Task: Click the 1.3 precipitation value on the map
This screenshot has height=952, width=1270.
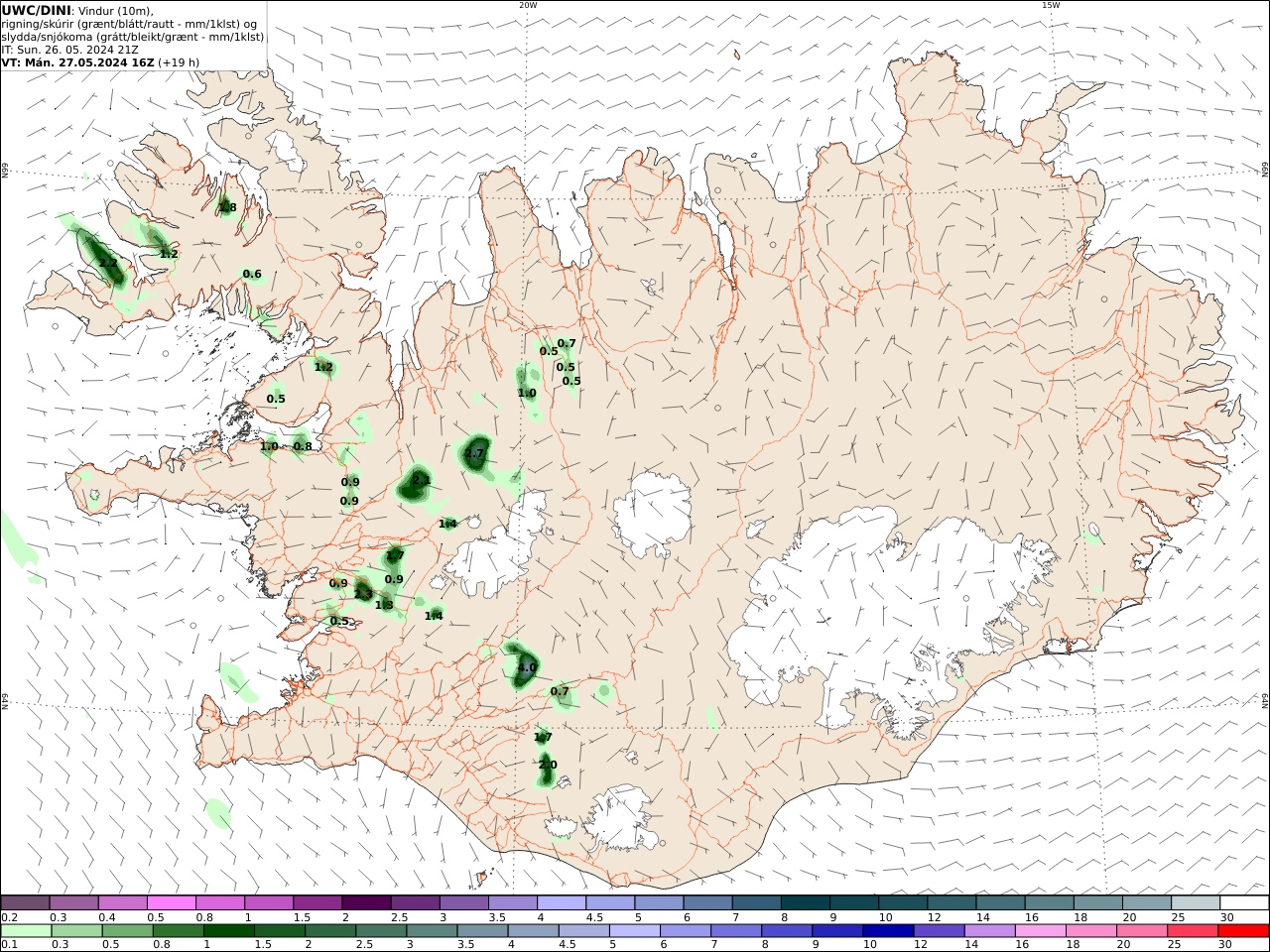Action: pos(384,605)
